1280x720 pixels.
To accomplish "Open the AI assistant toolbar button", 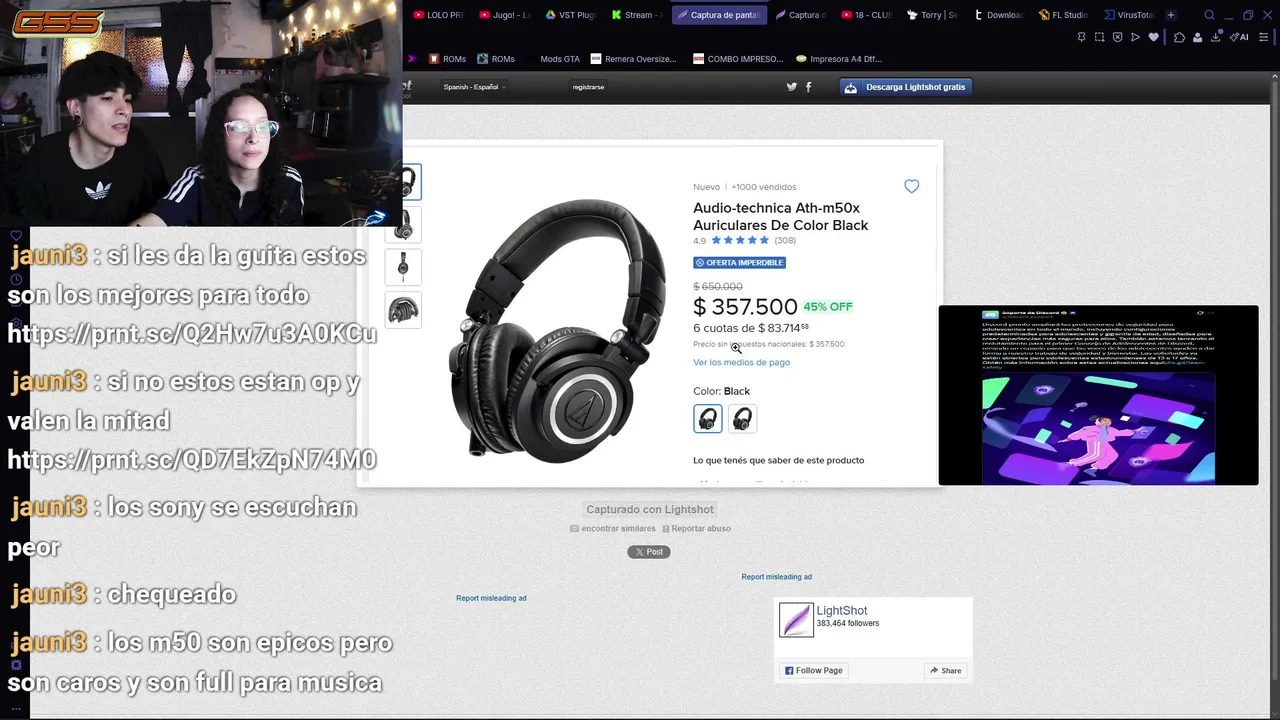I will coord(1239,37).
